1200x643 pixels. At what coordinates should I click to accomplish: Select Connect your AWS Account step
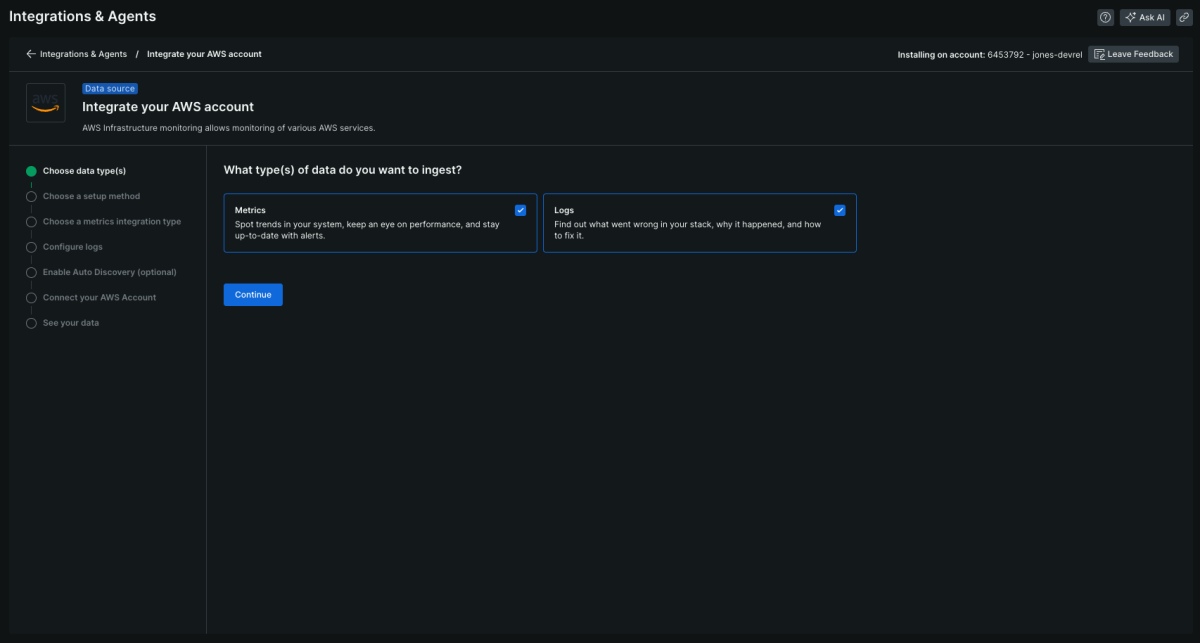99,297
